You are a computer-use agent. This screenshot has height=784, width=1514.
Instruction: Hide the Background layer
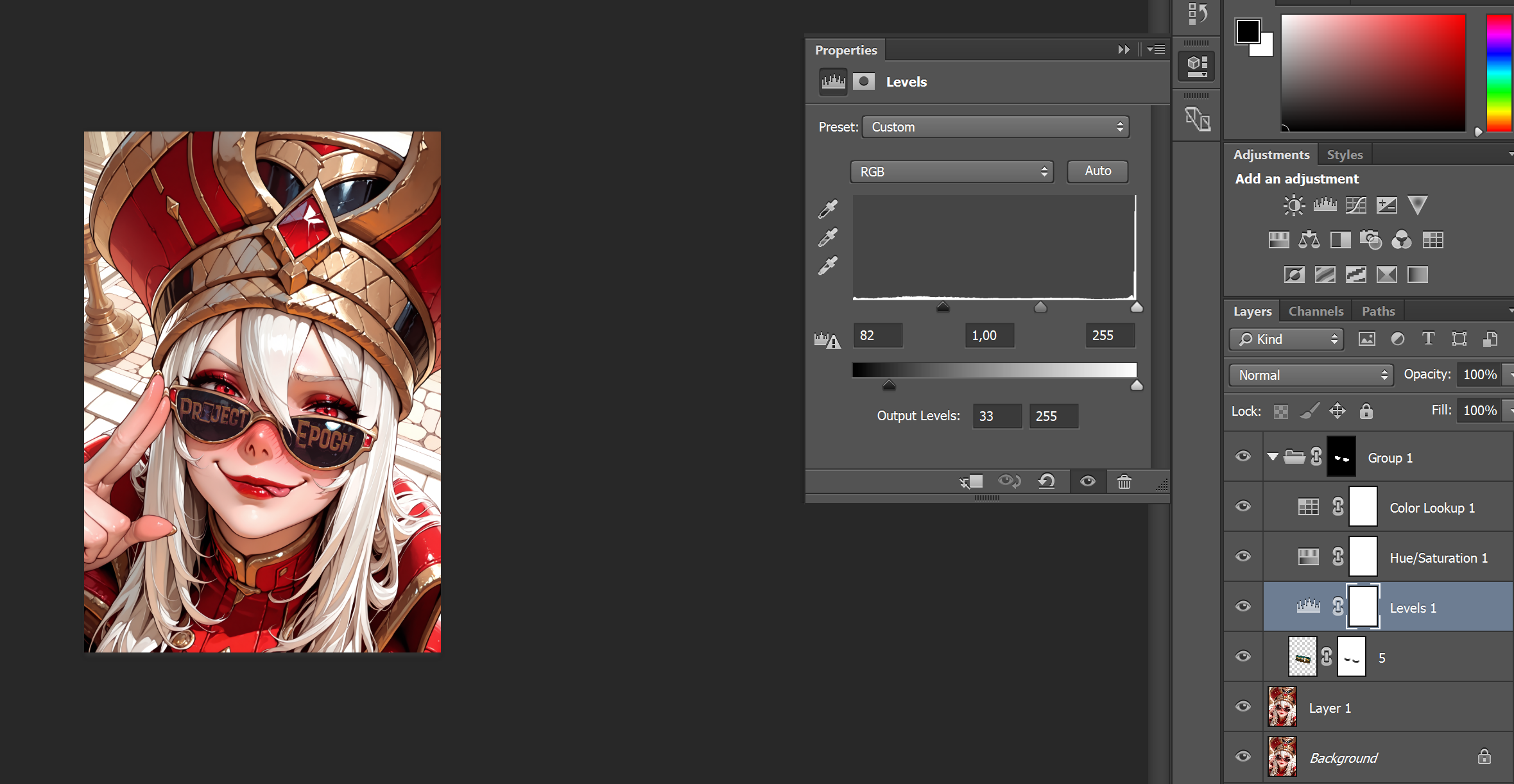[1243, 756]
